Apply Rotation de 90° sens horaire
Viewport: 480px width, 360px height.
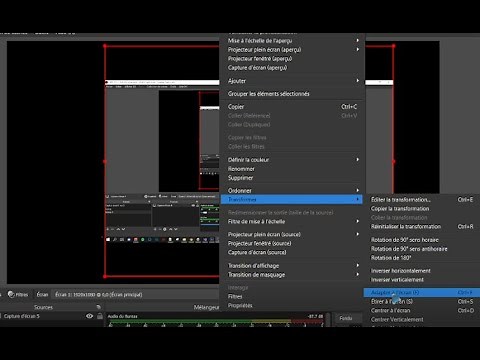[422, 240]
